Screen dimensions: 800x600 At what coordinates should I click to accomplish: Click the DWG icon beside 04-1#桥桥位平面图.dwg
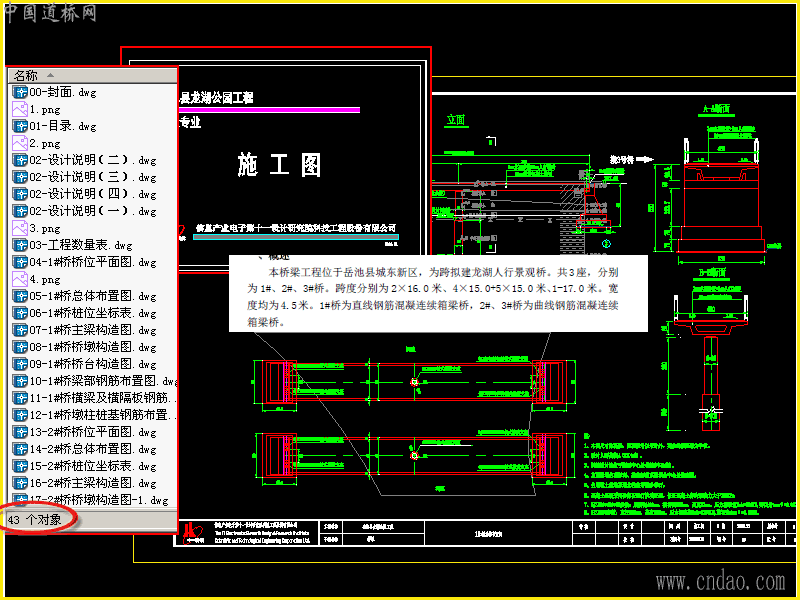click(x=20, y=262)
